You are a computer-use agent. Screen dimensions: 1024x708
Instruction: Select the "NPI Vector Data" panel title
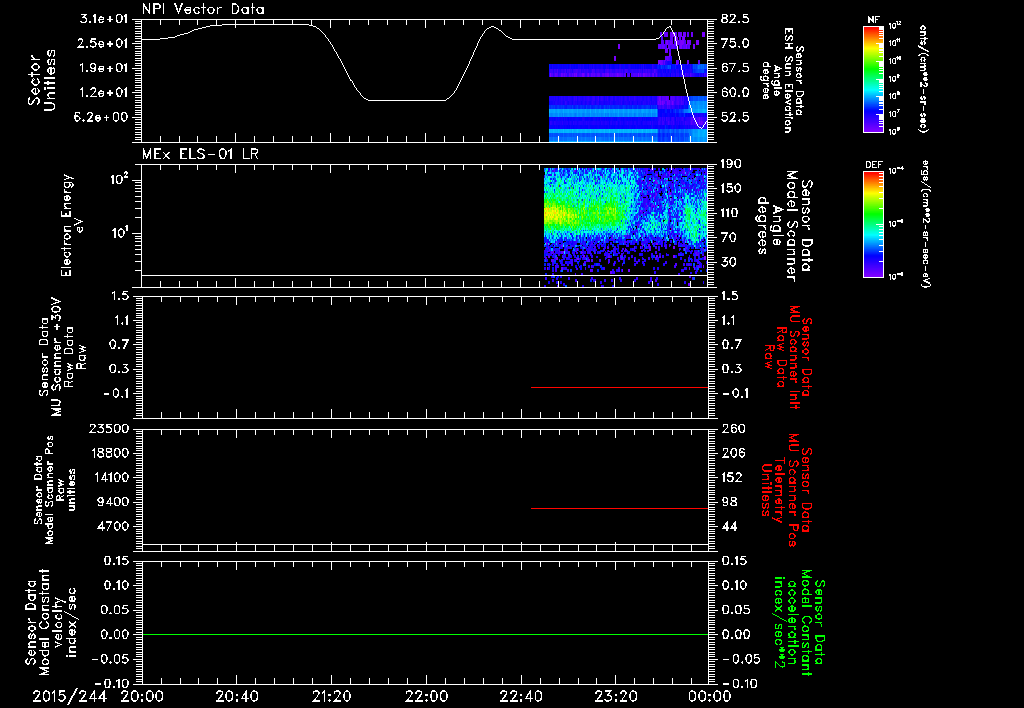(x=204, y=9)
